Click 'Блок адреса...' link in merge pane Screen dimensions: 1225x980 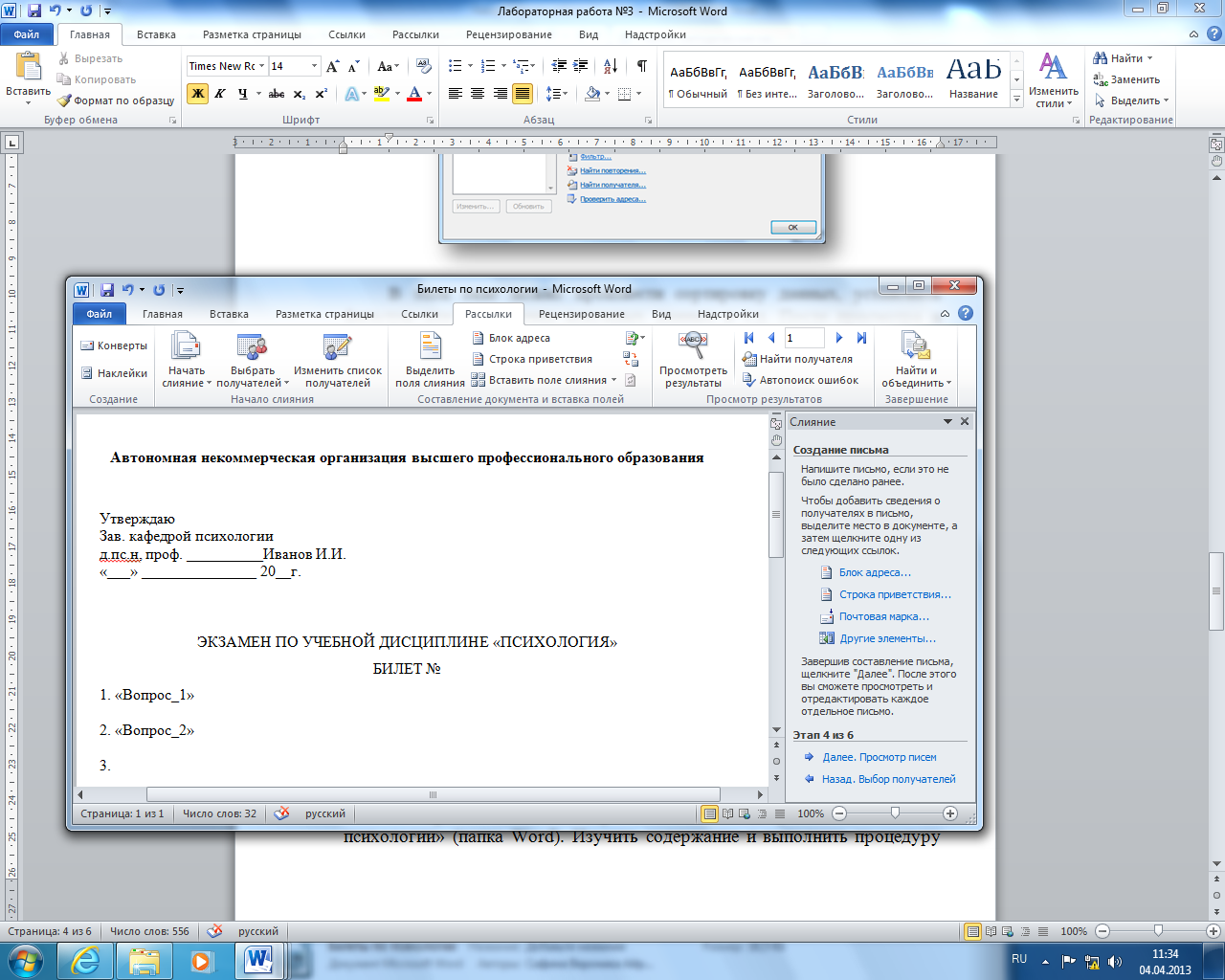[875, 572]
